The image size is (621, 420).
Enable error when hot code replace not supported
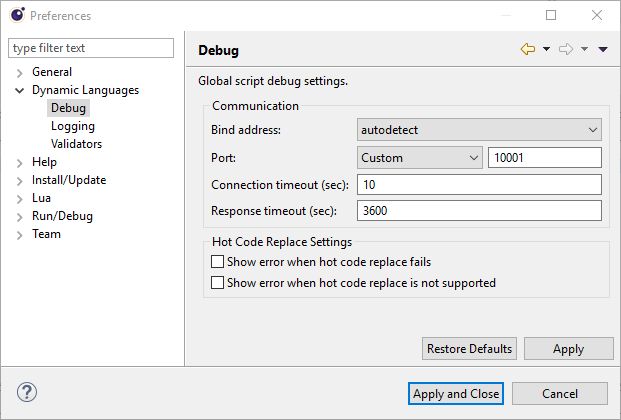(217, 283)
